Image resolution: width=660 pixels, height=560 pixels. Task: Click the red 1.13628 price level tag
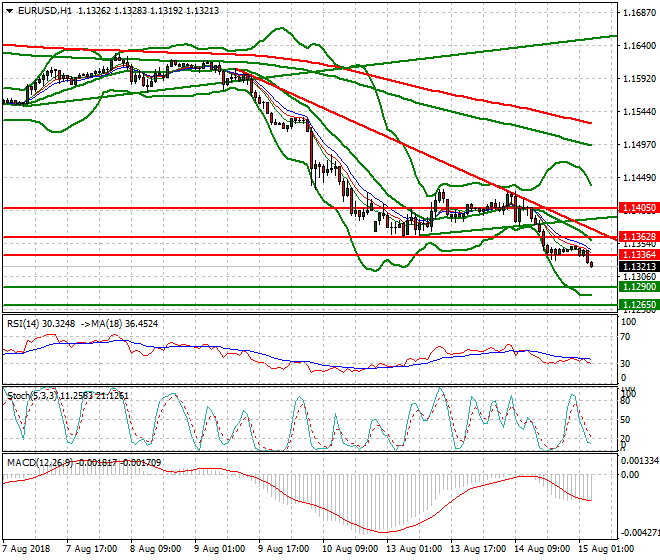(x=637, y=237)
